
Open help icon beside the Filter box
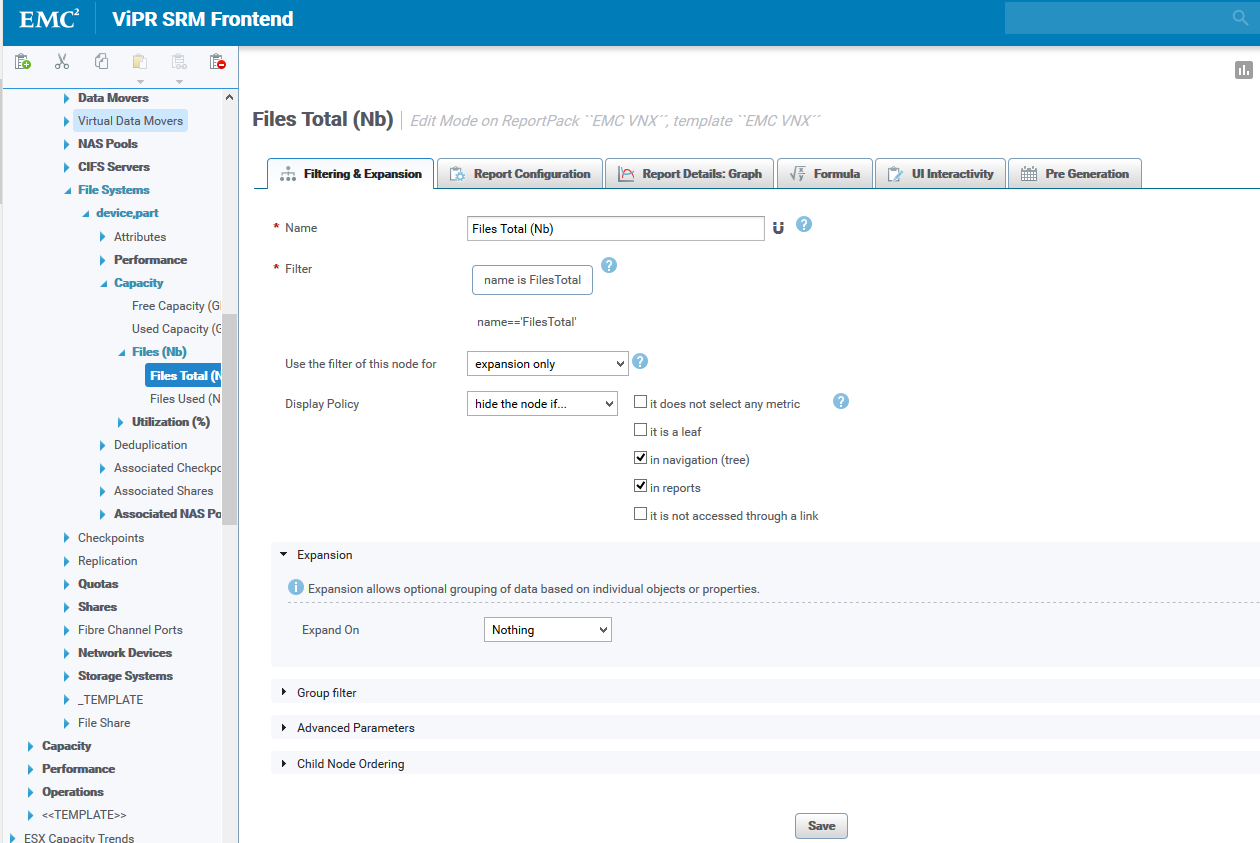click(608, 265)
